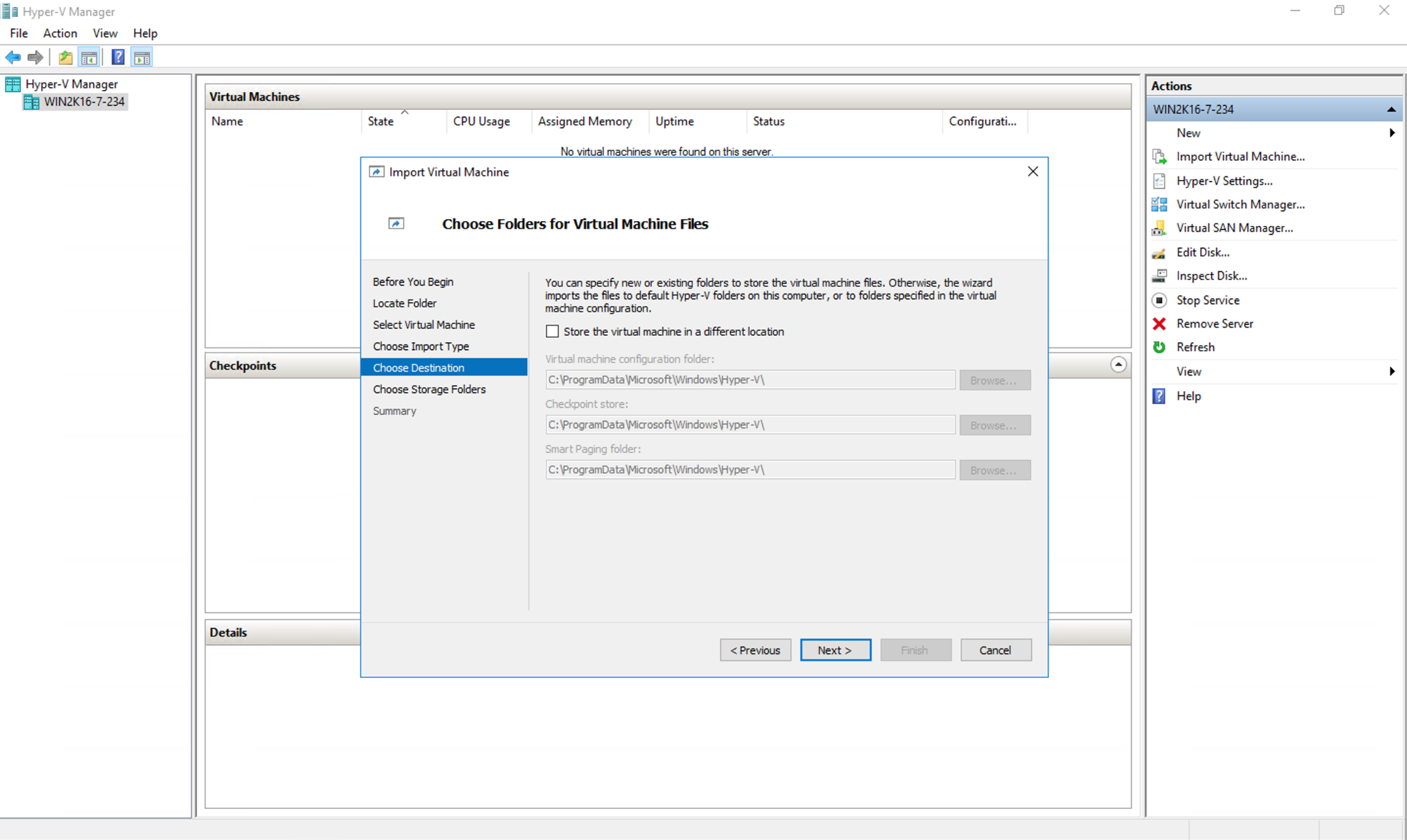Click the red Remove Server icon
The width and height of the screenshot is (1407, 840).
1159,323
